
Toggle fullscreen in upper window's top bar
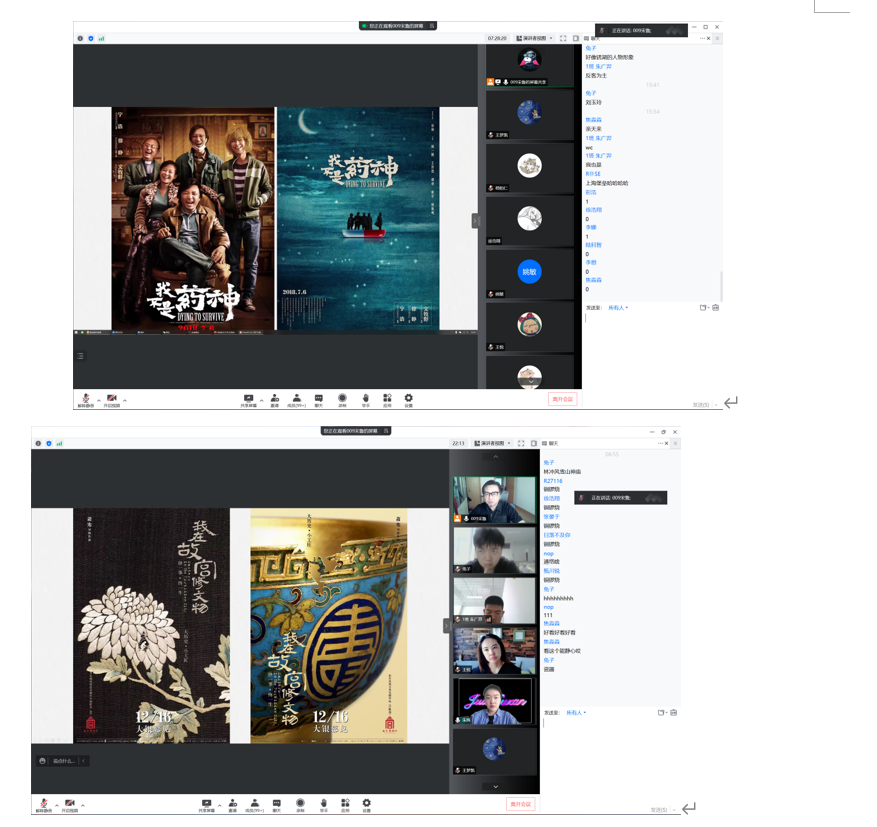tap(563, 38)
